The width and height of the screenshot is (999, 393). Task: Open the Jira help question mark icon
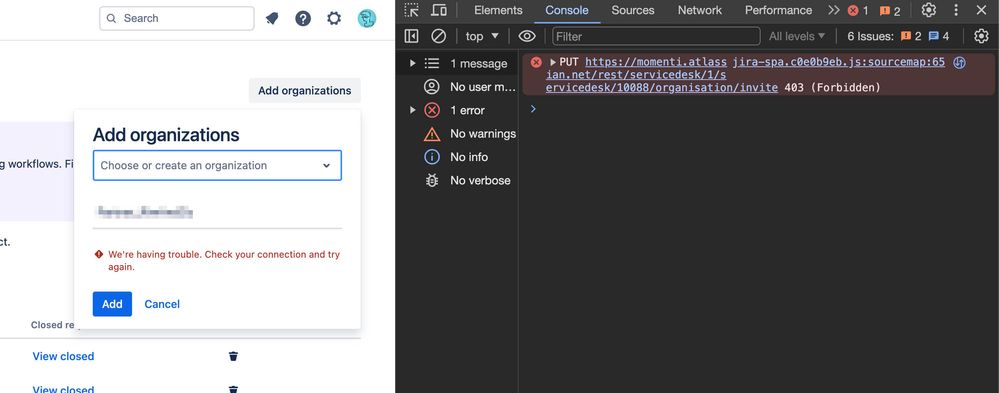click(x=303, y=18)
